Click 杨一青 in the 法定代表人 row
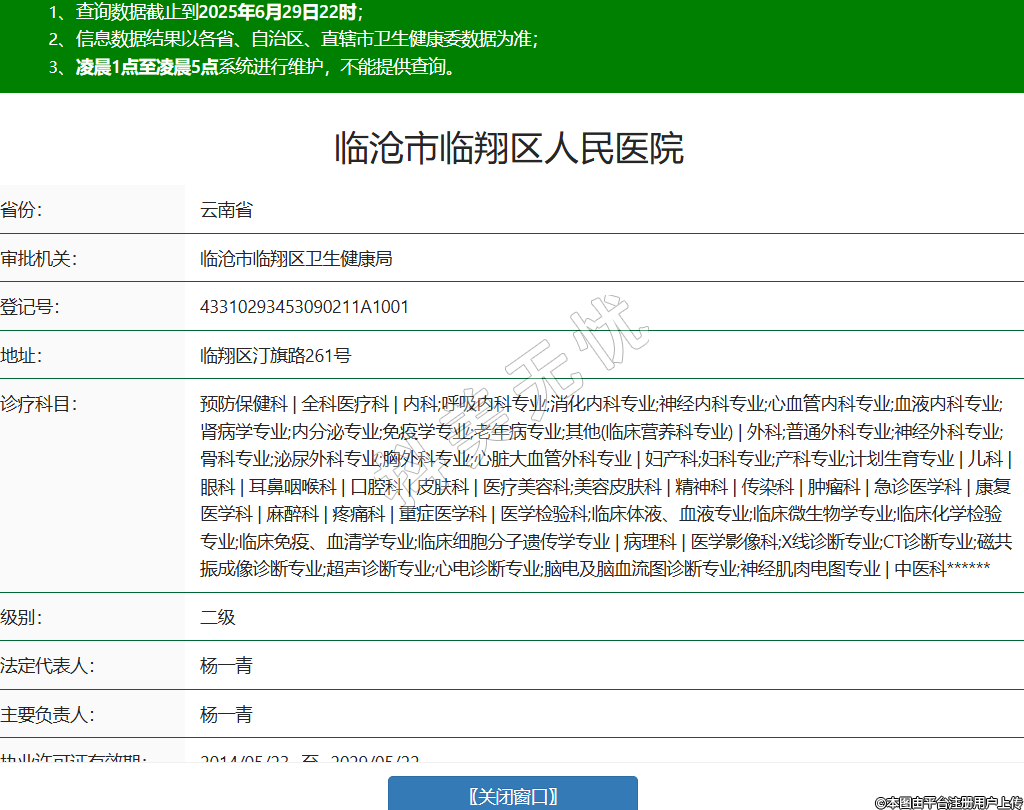The height and width of the screenshot is (810, 1024). point(226,666)
